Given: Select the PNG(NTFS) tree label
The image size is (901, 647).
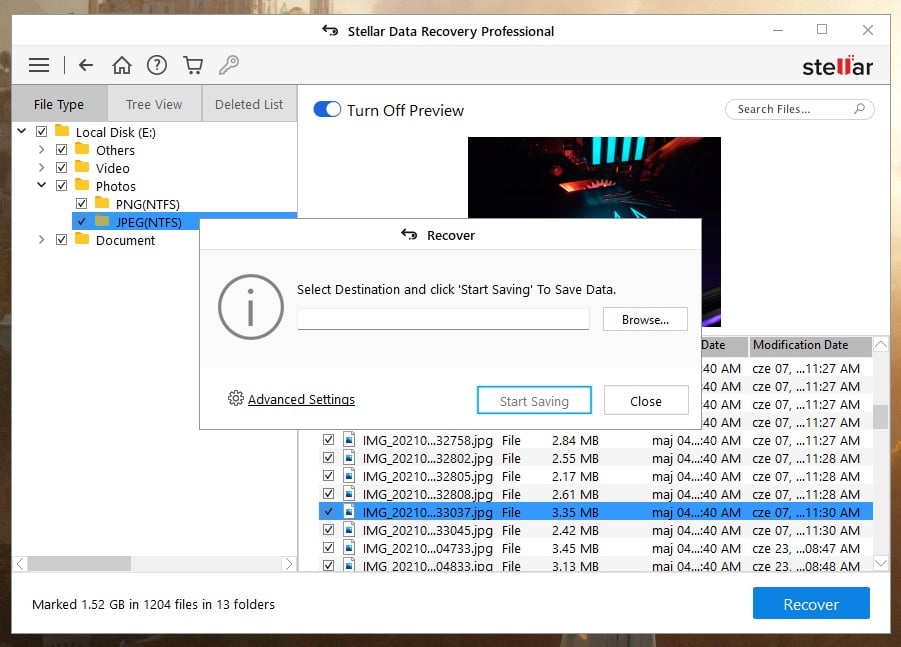Looking at the screenshot, I should (x=148, y=204).
